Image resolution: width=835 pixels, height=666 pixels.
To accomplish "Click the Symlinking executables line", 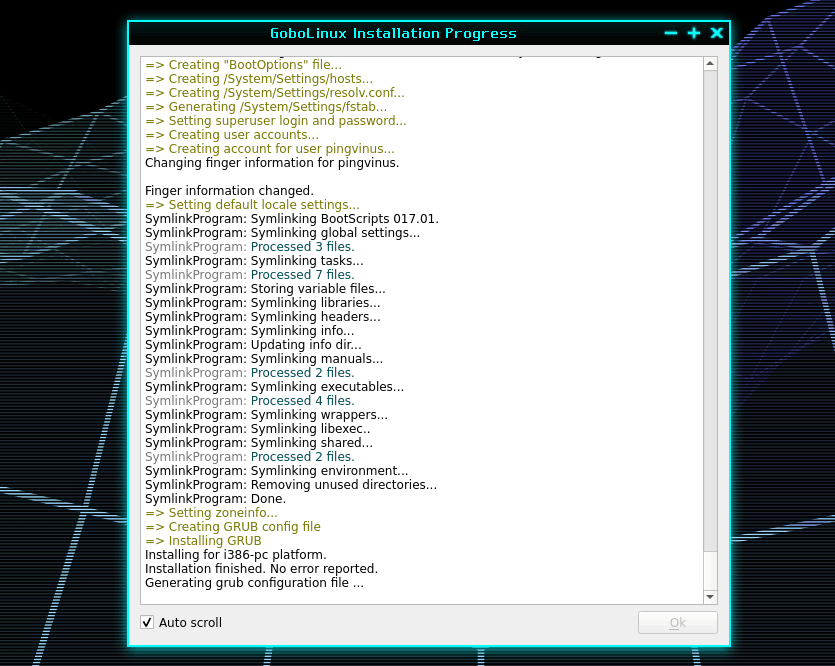I will point(274,387).
